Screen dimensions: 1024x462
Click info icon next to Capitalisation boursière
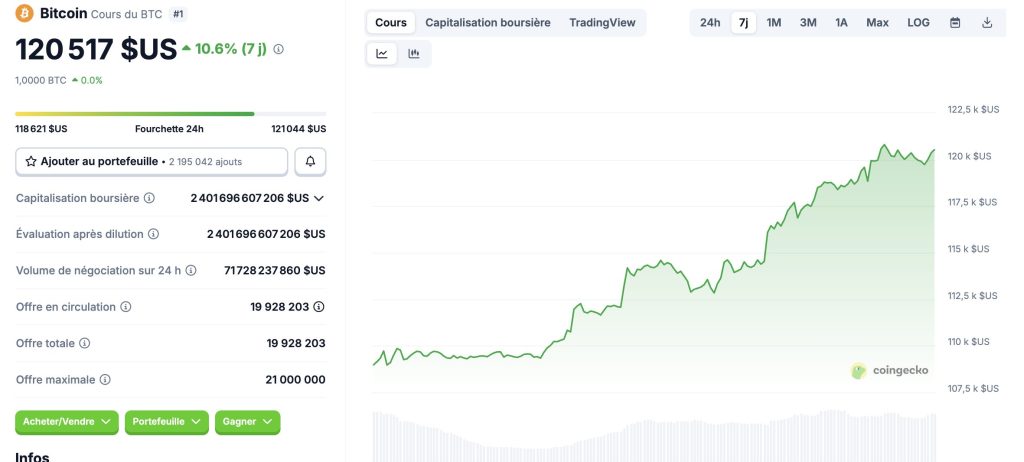149,198
